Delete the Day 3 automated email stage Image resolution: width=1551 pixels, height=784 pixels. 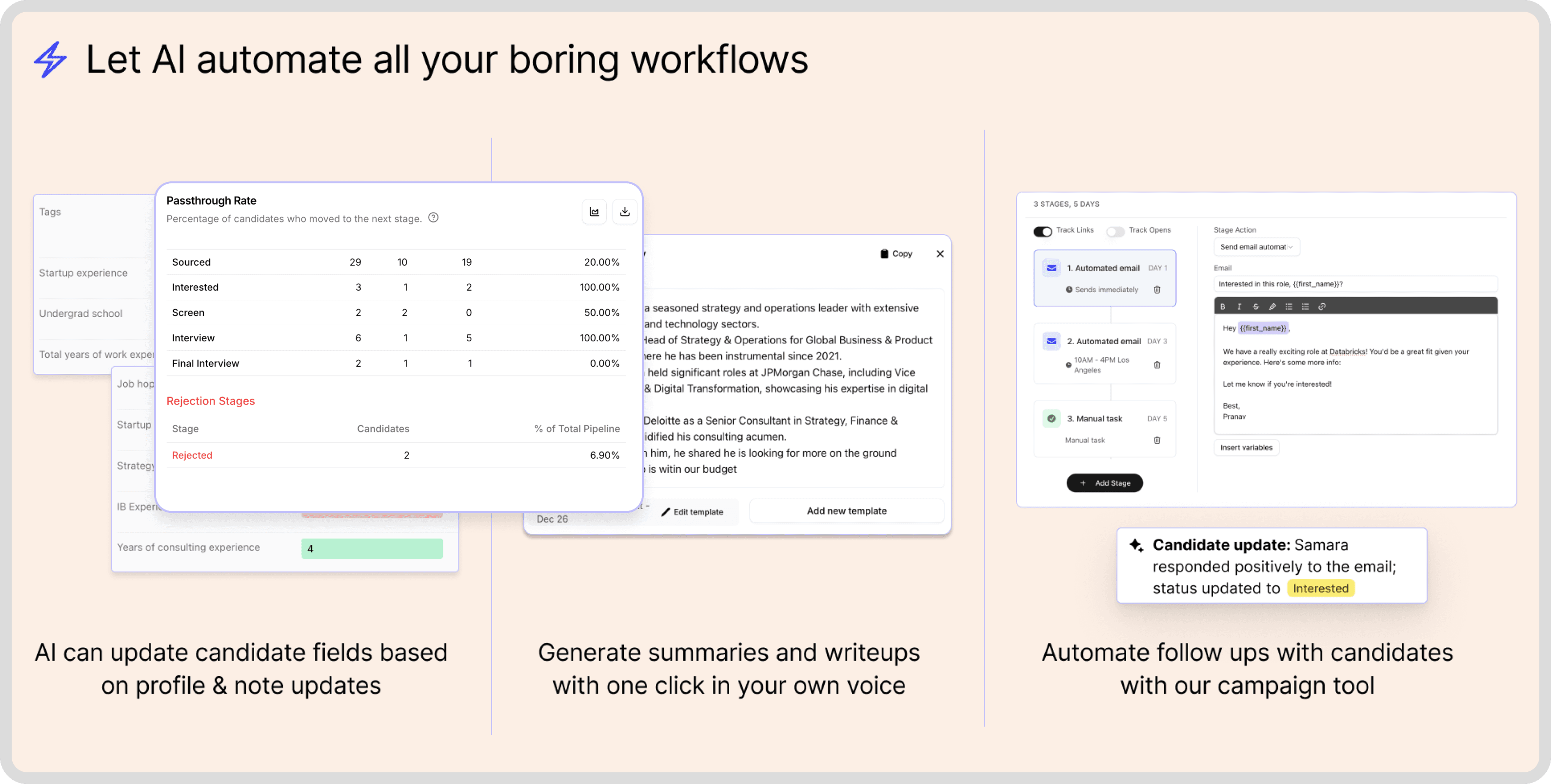coord(1156,365)
